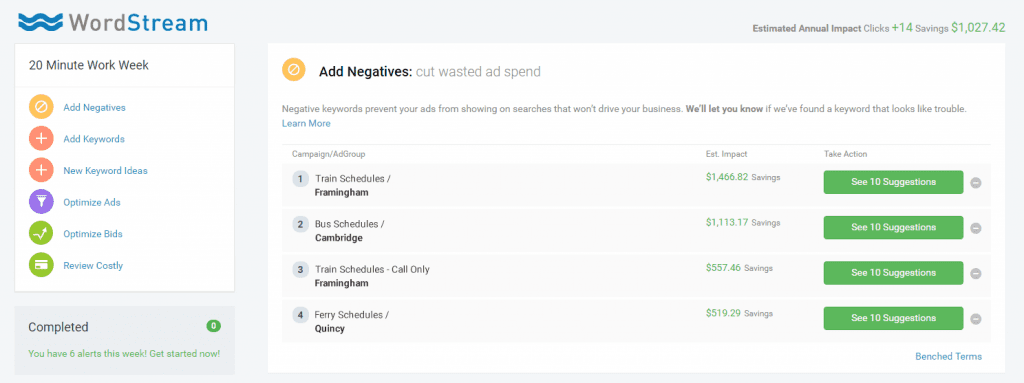
Task: Click the purple Optimize Ads funnel icon
Action: (x=41, y=202)
